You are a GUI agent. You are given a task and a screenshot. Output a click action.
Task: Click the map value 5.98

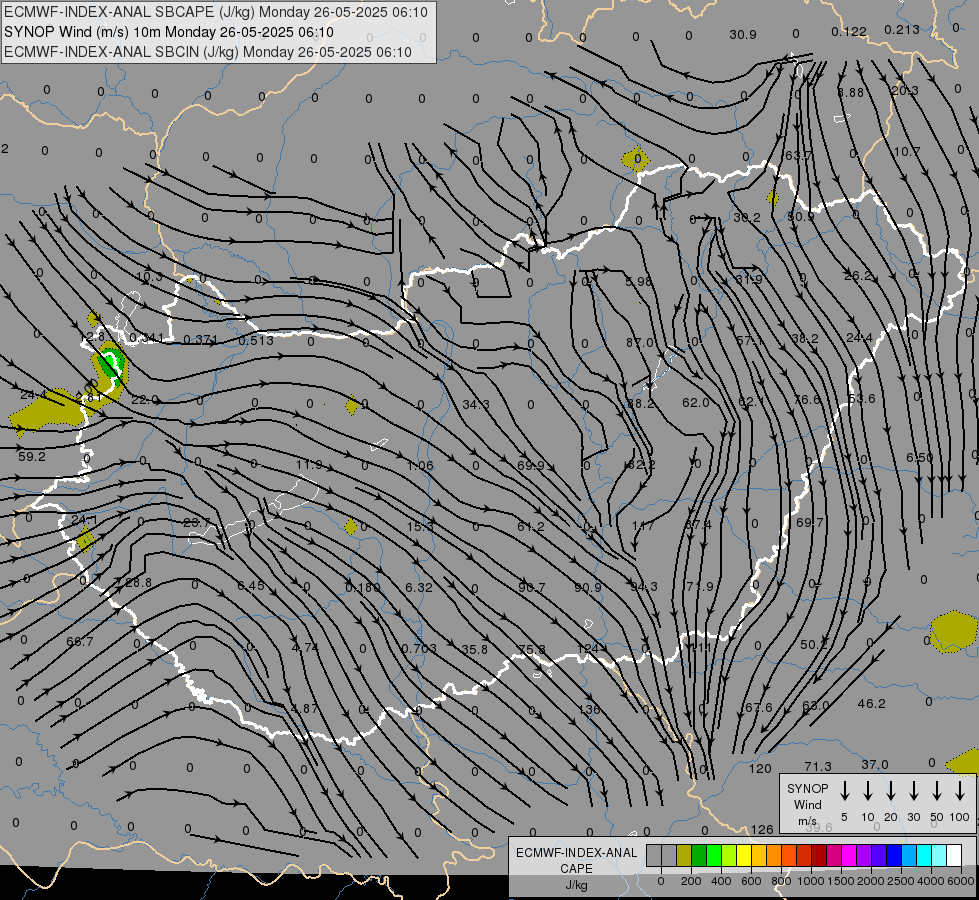(x=638, y=282)
